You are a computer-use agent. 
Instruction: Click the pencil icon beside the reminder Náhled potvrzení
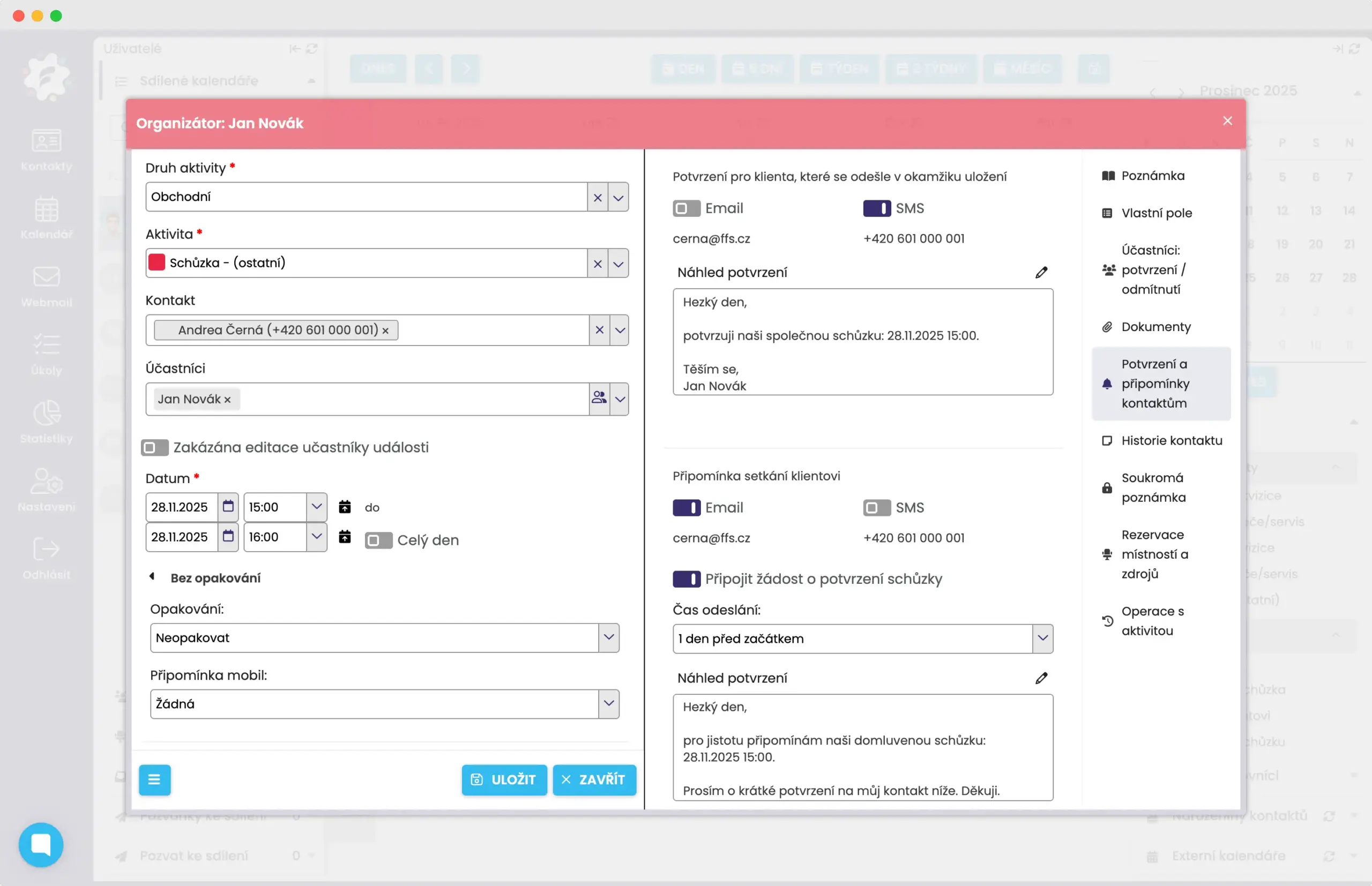click(1041, 678)
